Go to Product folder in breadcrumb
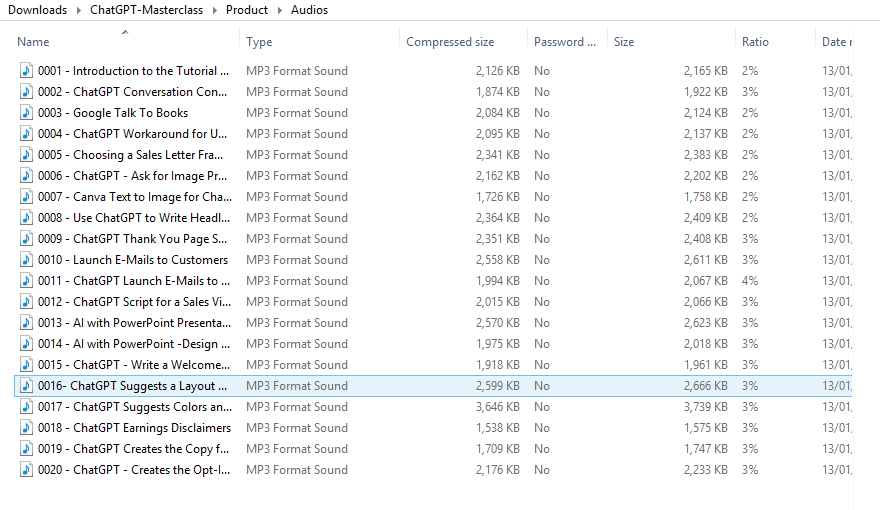Screen dimensions: 880x510 [247, 10]
